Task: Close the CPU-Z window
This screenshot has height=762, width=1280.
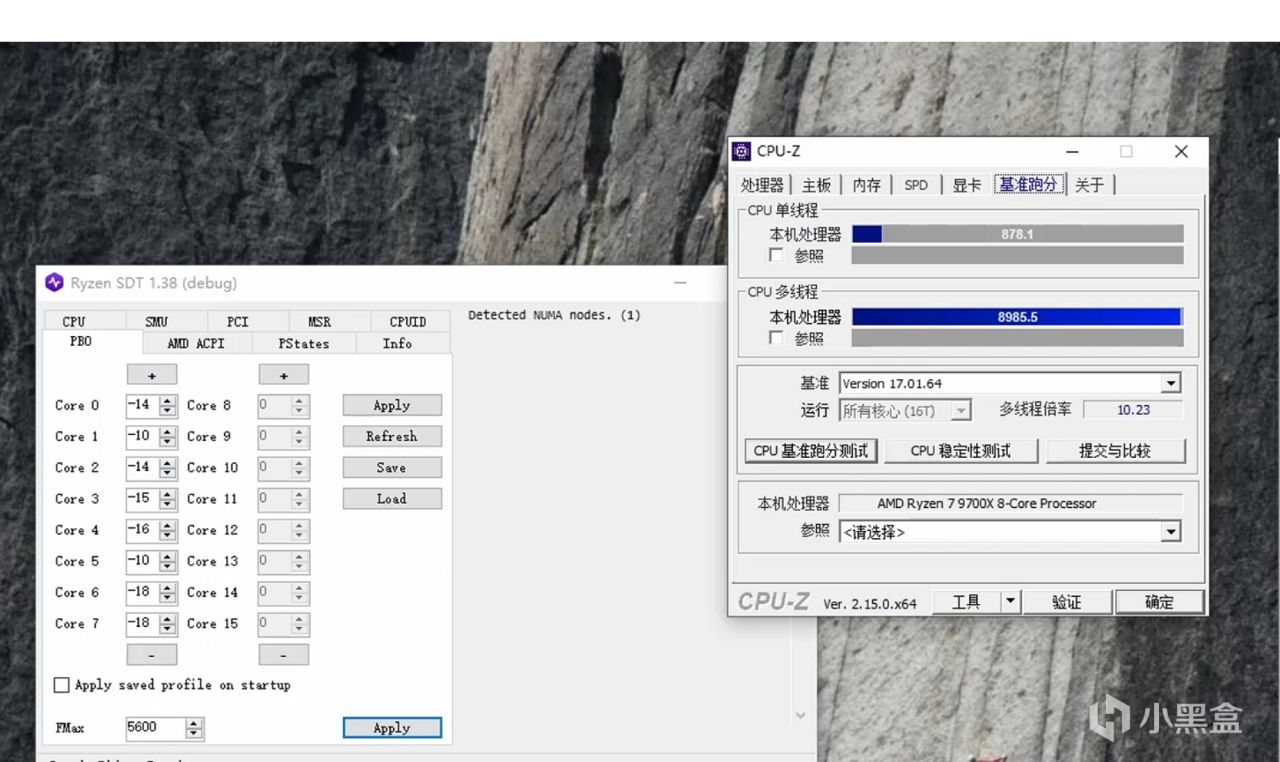Action: (1181, 152)
